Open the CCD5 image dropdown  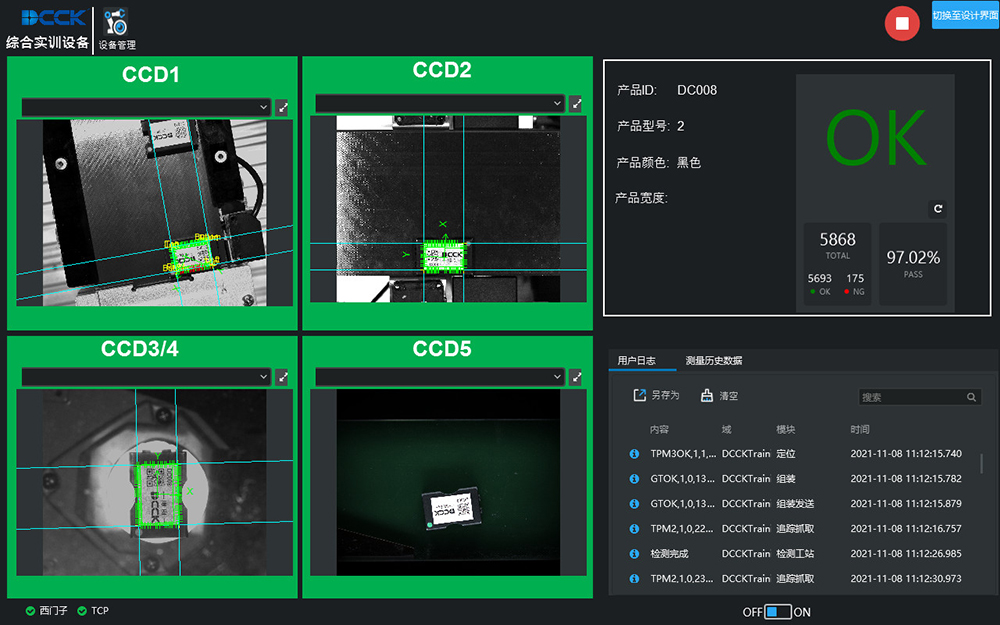pos(440,376)
